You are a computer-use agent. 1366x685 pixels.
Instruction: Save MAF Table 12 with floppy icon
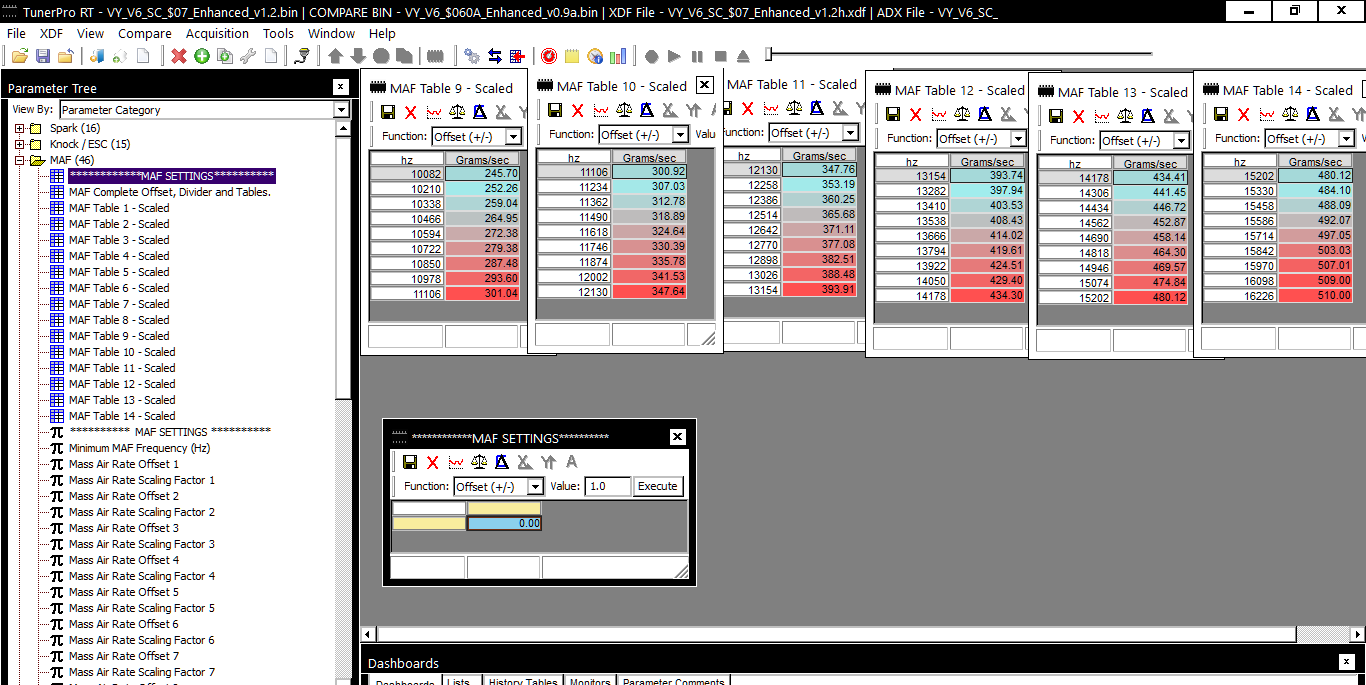click(x=893, y=114)
